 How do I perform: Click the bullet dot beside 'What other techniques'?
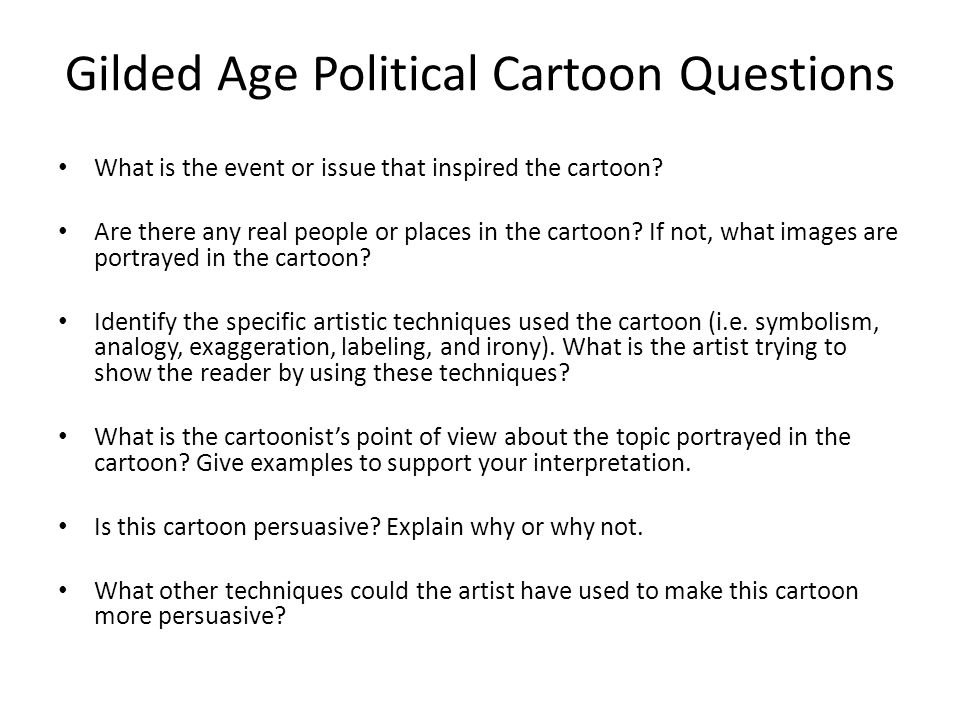click(63, 590)
